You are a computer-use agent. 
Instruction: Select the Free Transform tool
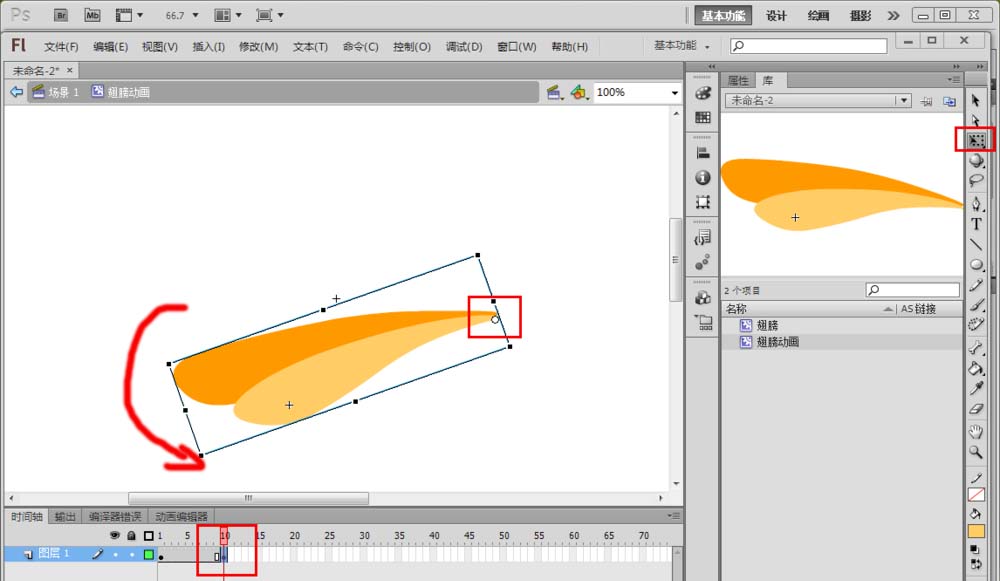976,140
